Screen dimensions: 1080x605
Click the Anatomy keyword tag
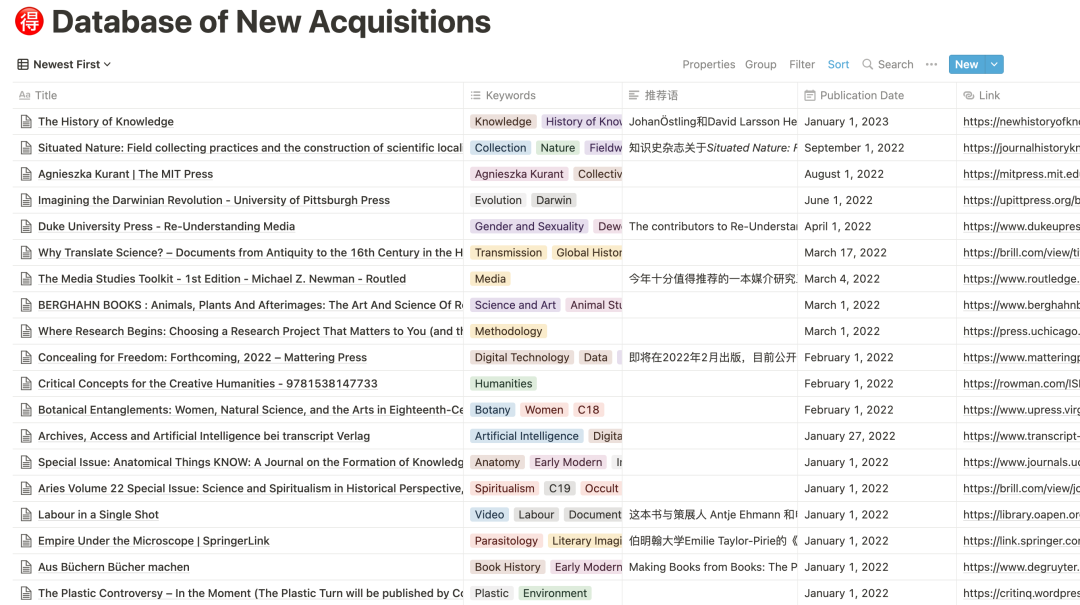(x=497, y=462)
